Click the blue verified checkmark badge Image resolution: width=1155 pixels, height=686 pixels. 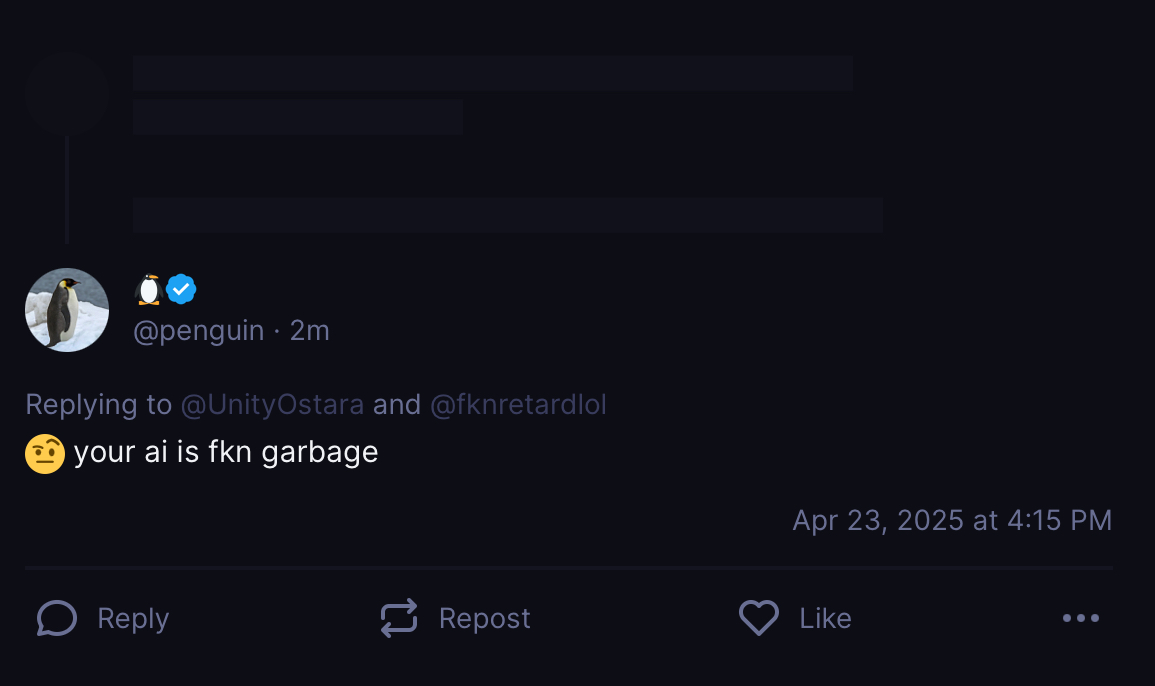(181, 289)
